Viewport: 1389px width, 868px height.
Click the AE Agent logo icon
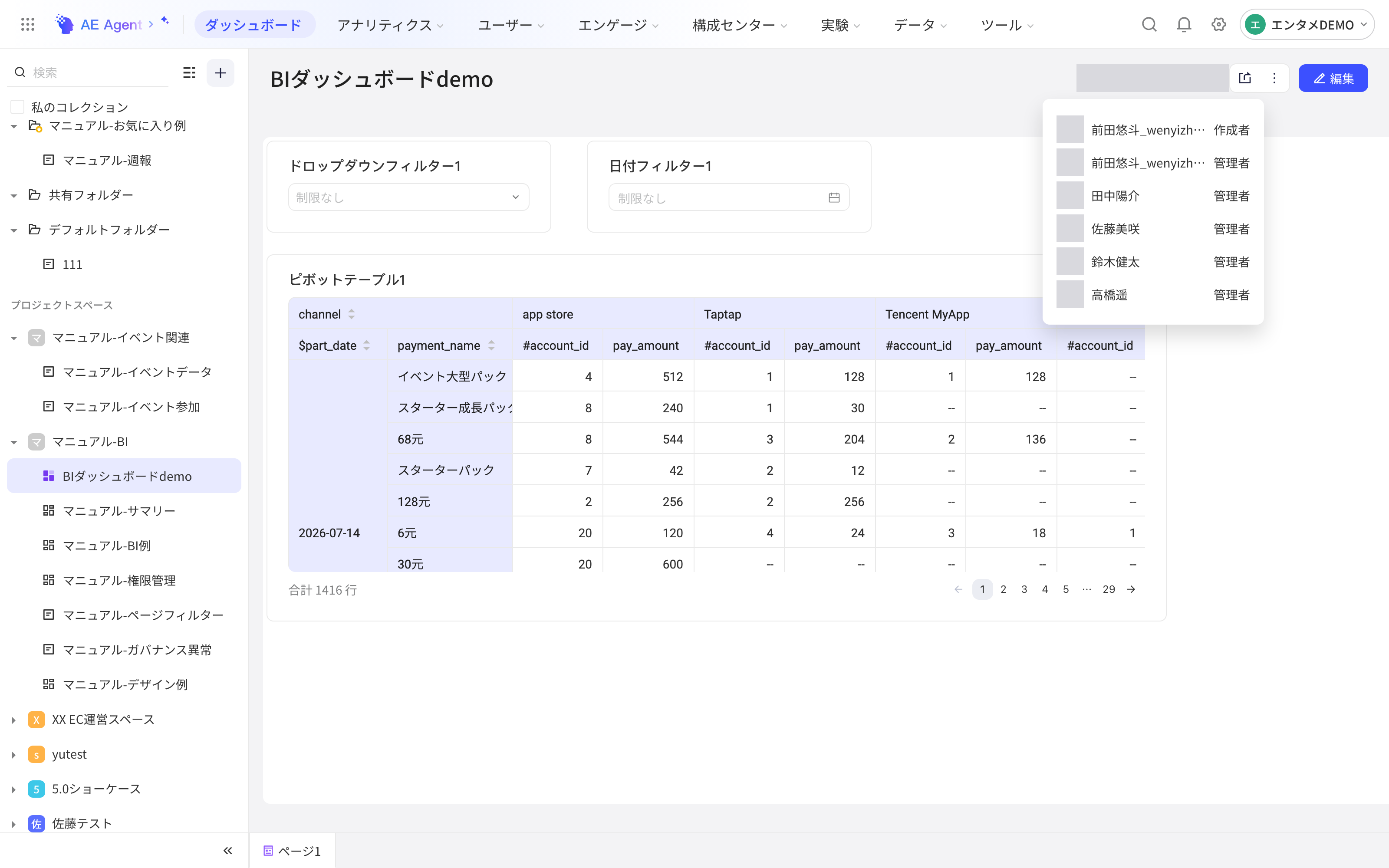pos(64,24)
